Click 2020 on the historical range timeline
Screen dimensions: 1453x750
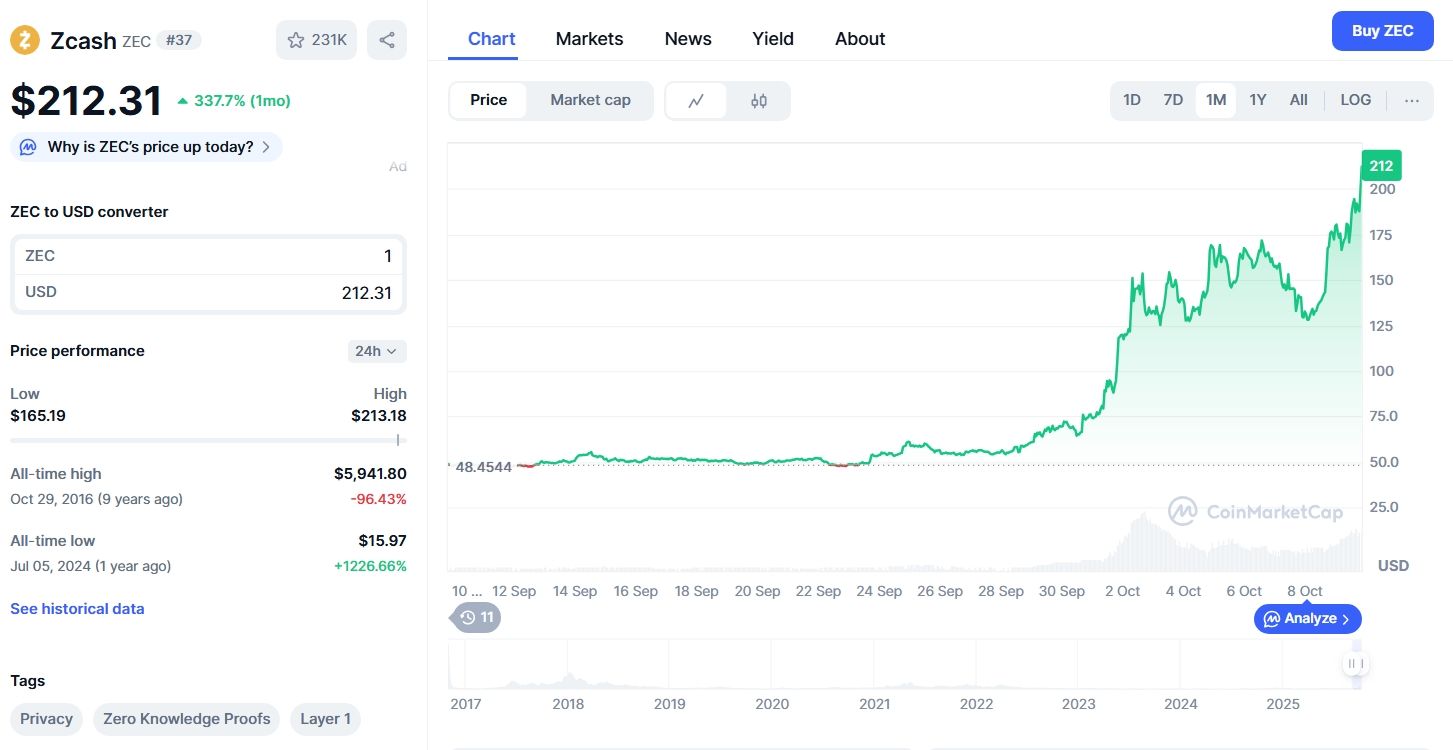pyautogui.click(x=772, y=704)
